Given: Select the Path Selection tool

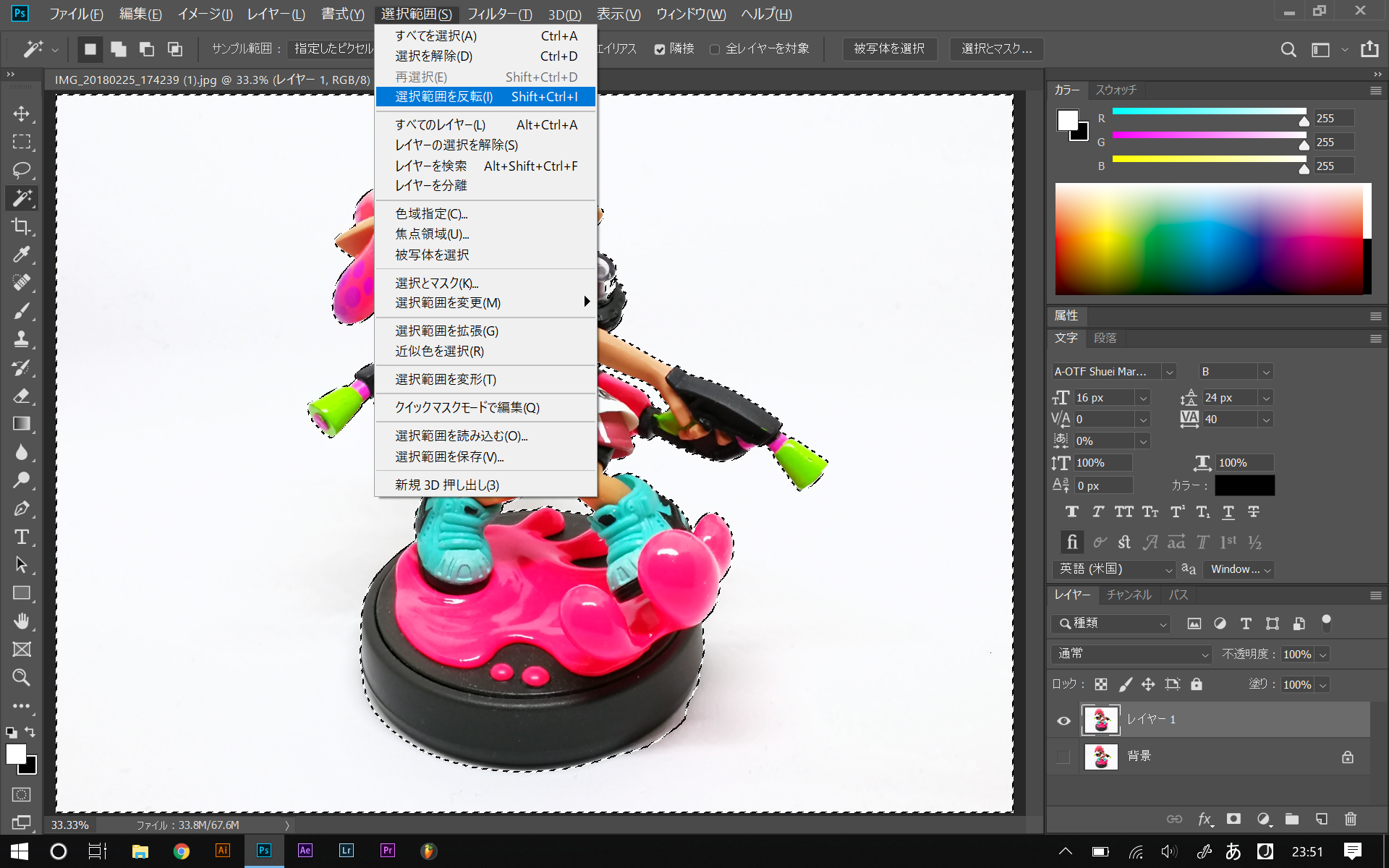Looking at the screenshot, I should click(x=22, y=565).
